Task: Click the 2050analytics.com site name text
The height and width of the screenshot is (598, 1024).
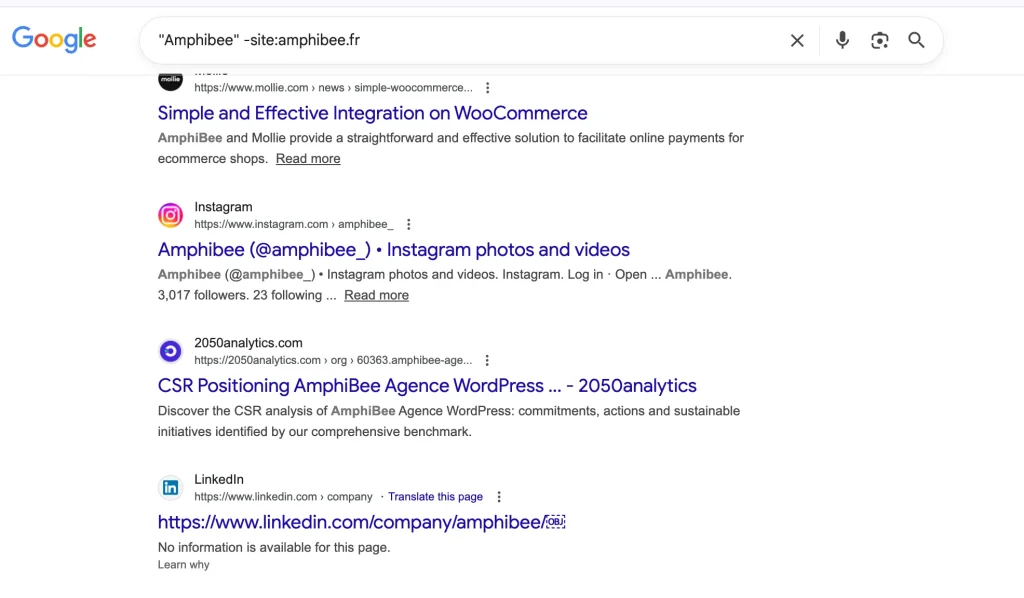Action: tap(248, 343)
